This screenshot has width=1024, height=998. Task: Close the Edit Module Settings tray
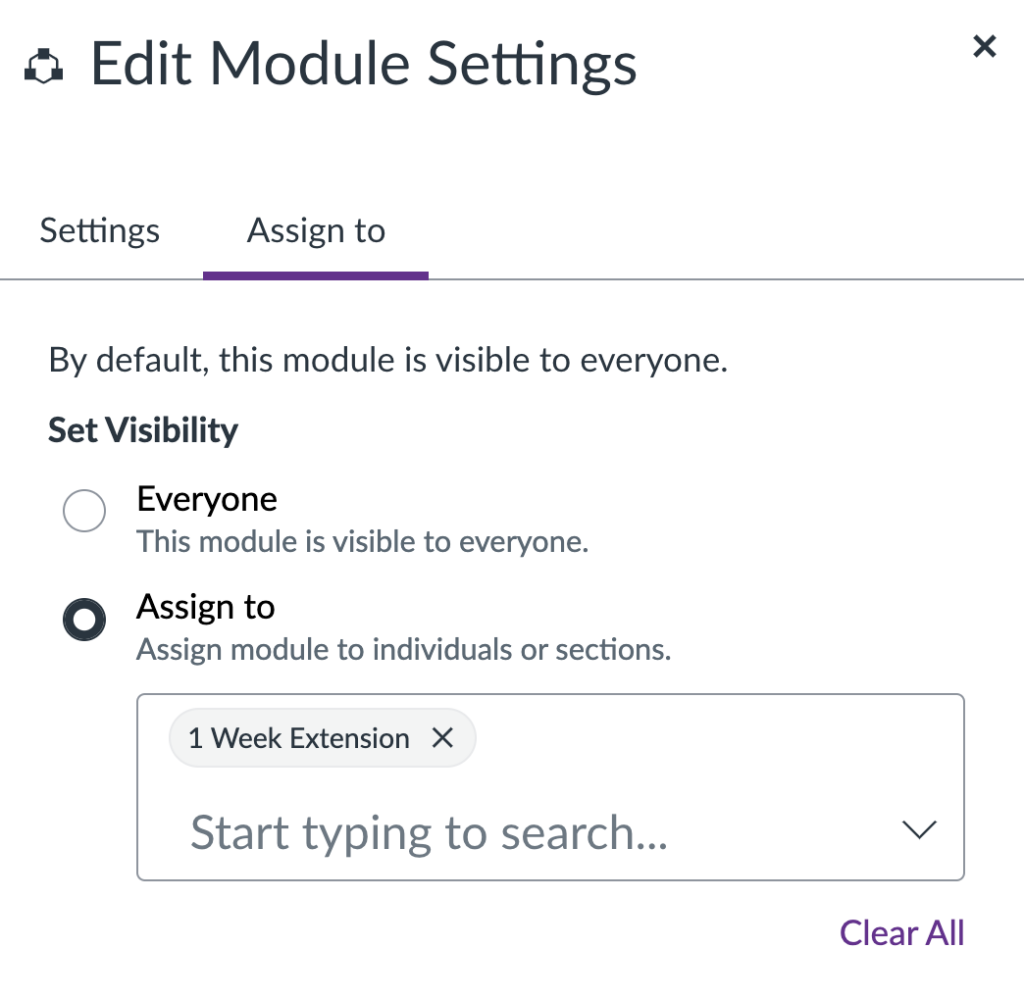pos(984,46)
